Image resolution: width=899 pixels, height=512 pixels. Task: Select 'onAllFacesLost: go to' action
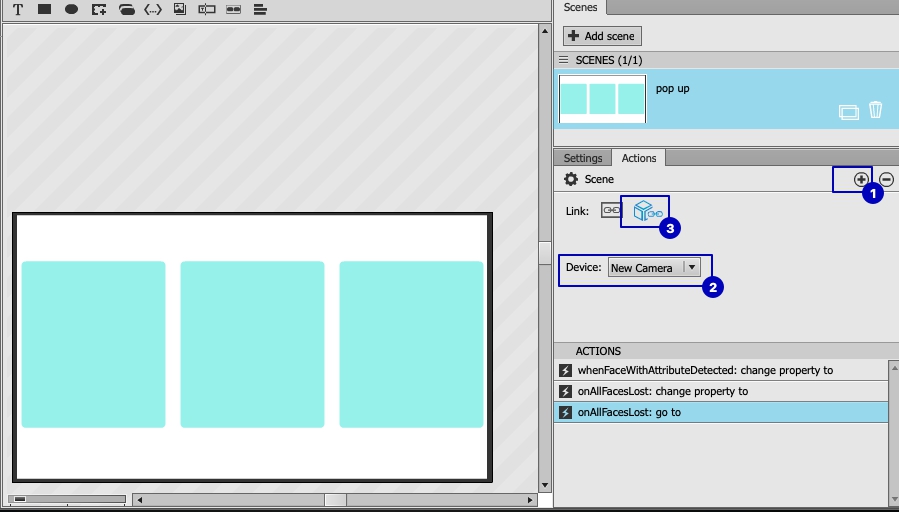[x=721, y=412]
